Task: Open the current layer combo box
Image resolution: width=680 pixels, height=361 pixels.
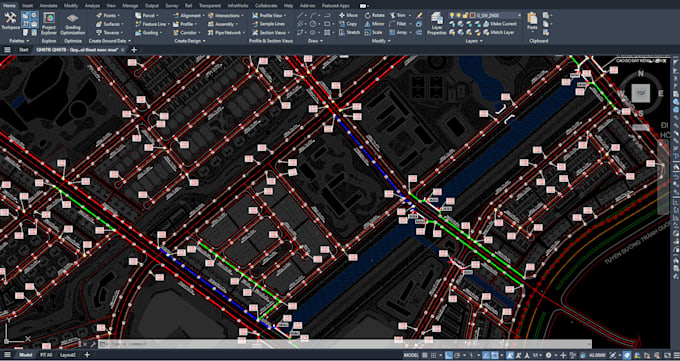Action: (x=486, y=15)
